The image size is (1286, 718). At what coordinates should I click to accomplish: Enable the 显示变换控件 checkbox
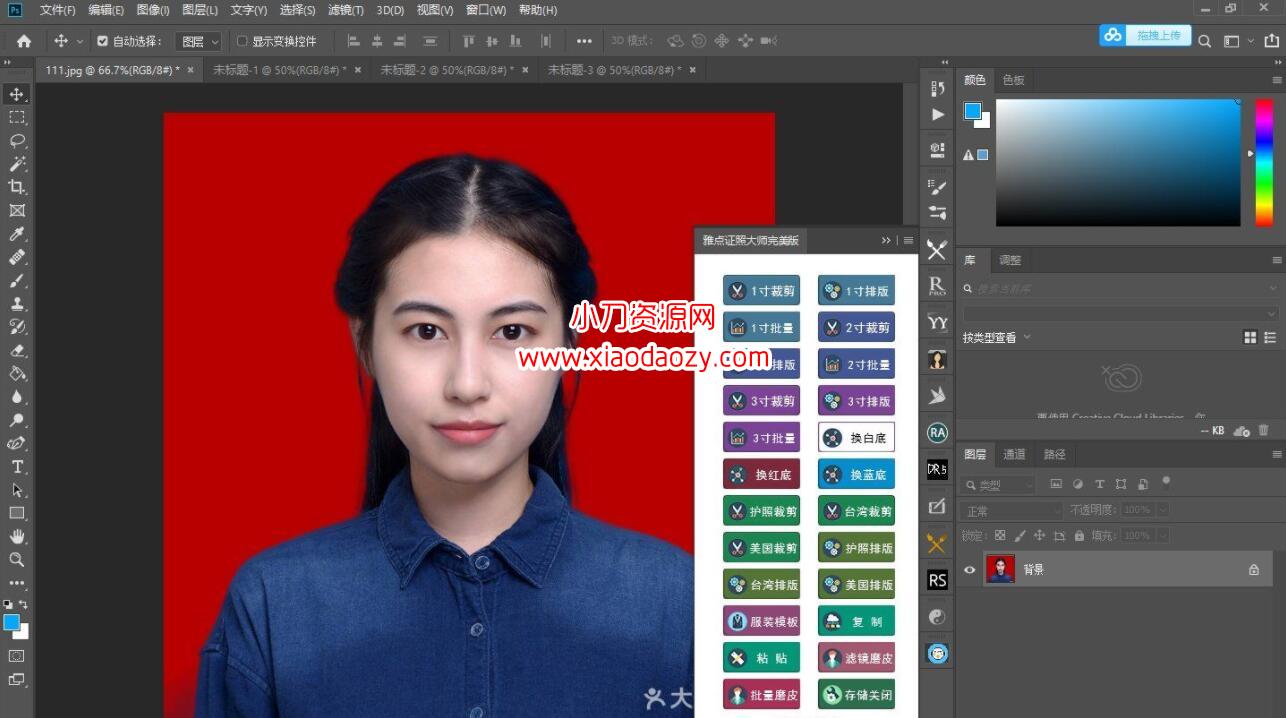[241, 41]
